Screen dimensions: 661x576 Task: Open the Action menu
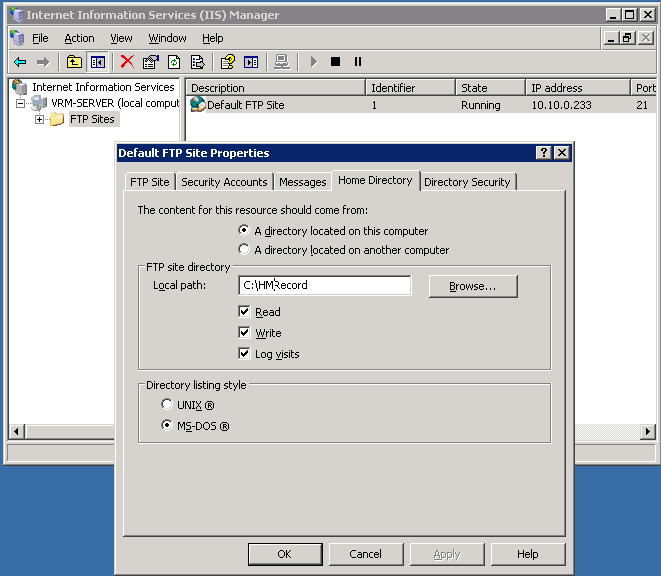(79, 38)
